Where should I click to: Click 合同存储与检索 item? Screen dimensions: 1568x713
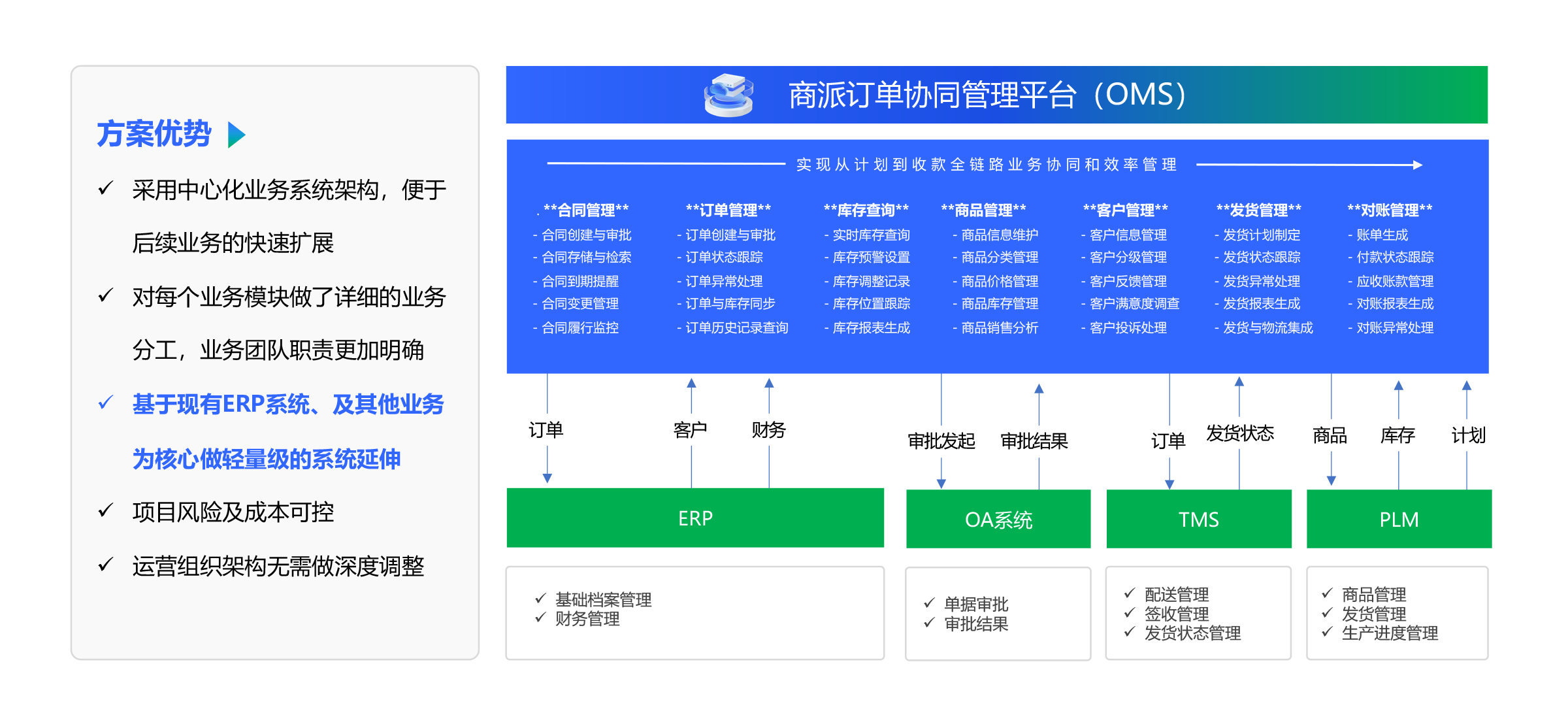click(582, 257)
